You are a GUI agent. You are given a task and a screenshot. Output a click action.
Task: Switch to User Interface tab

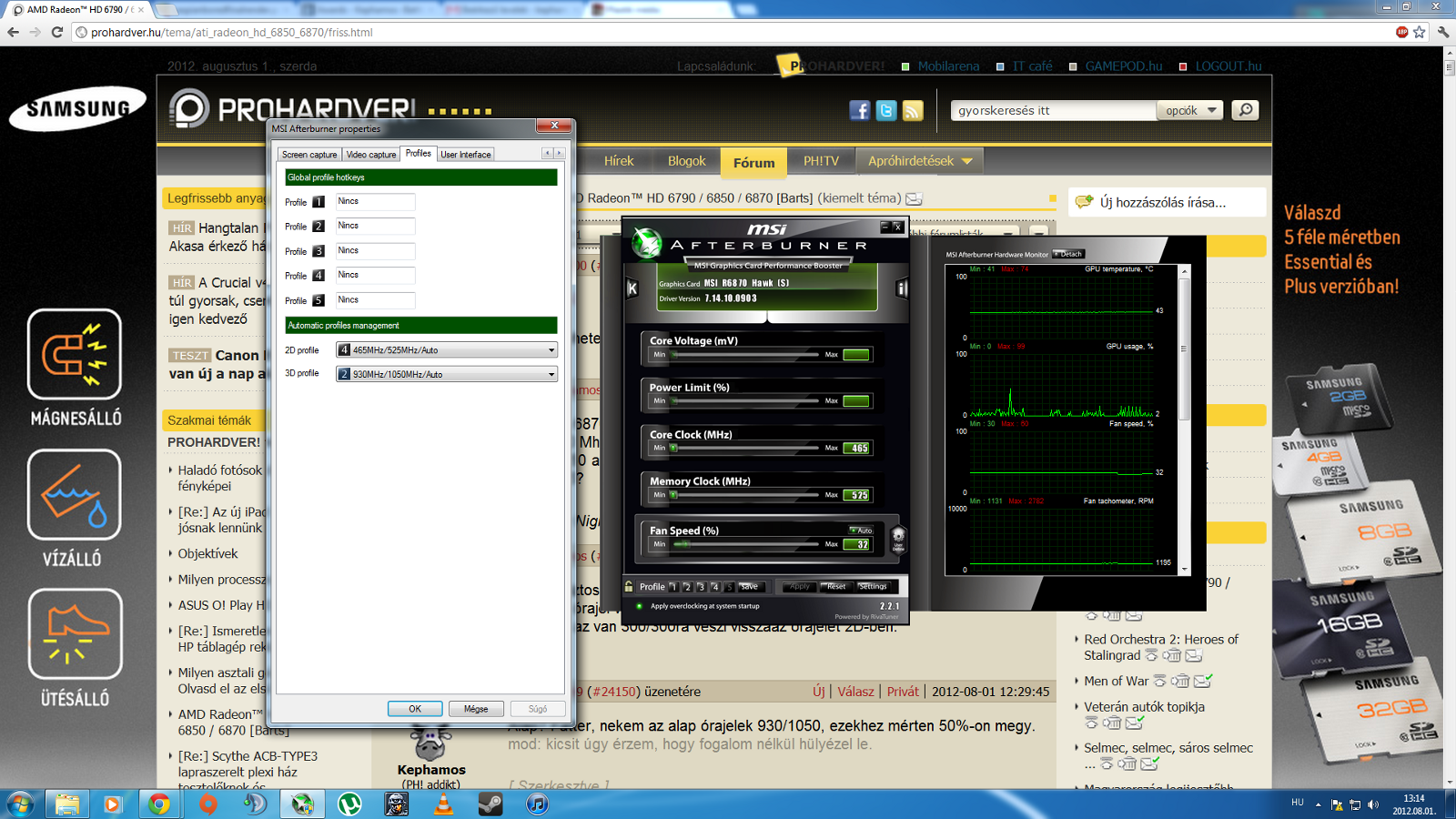tap(466, 155)
